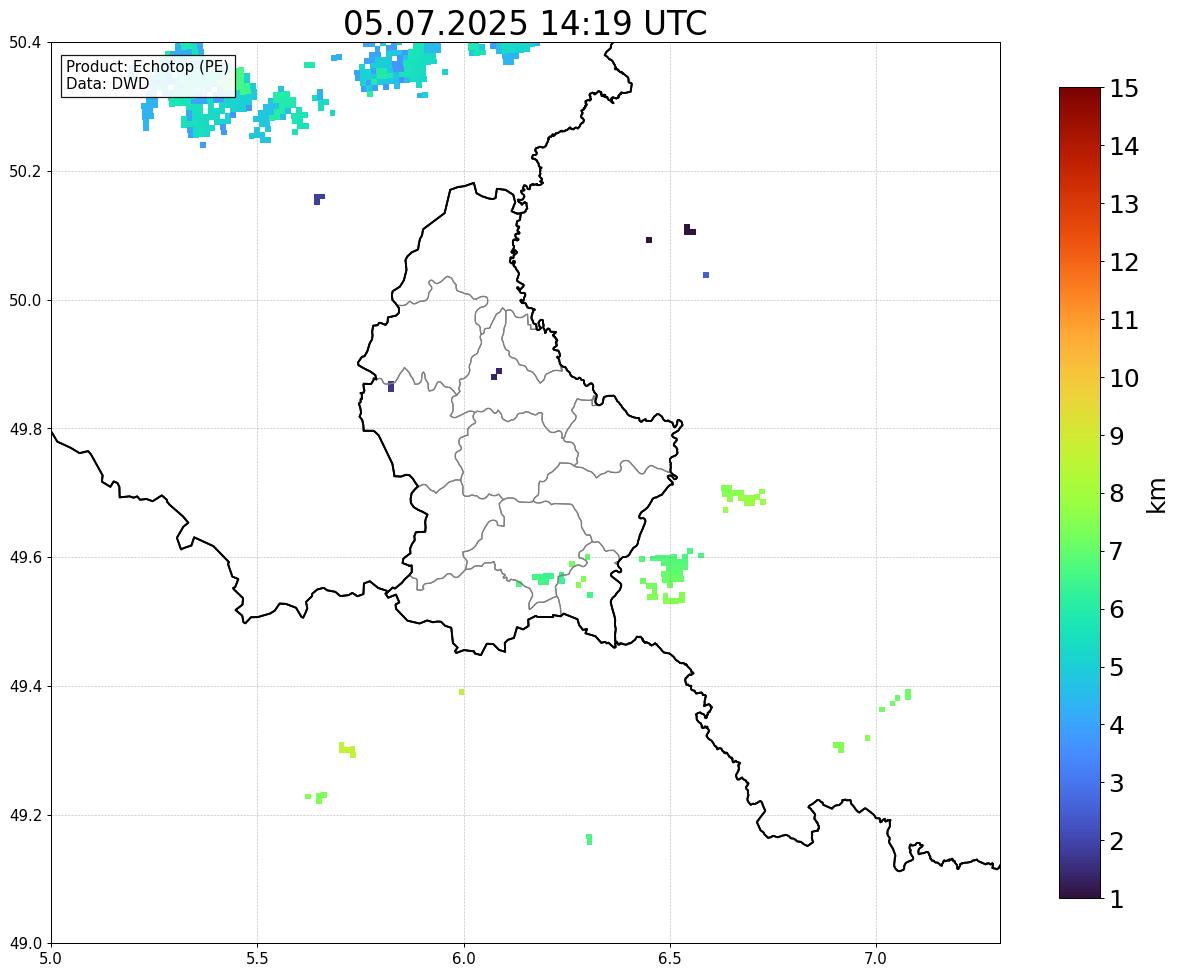Click the colorbar tick label "11"
The image size is (1178, 976).
pos(1124,320)
